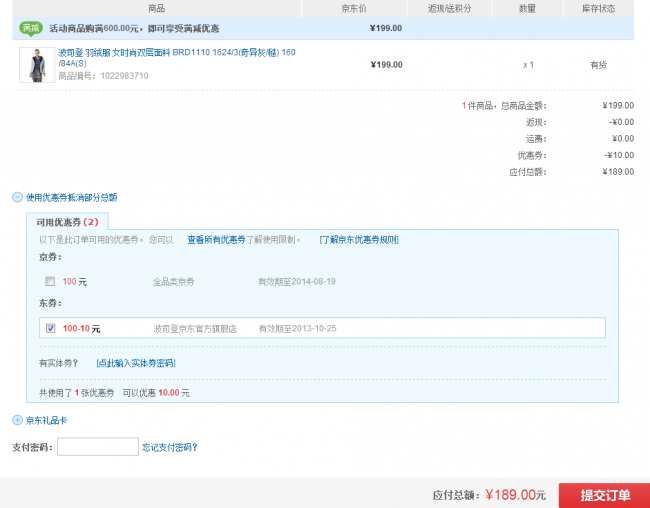Click the -¥10.00 优惠券 discount amount
Image resolution: width=650 pixels, height=508 pixels.
tap(619, 155)
